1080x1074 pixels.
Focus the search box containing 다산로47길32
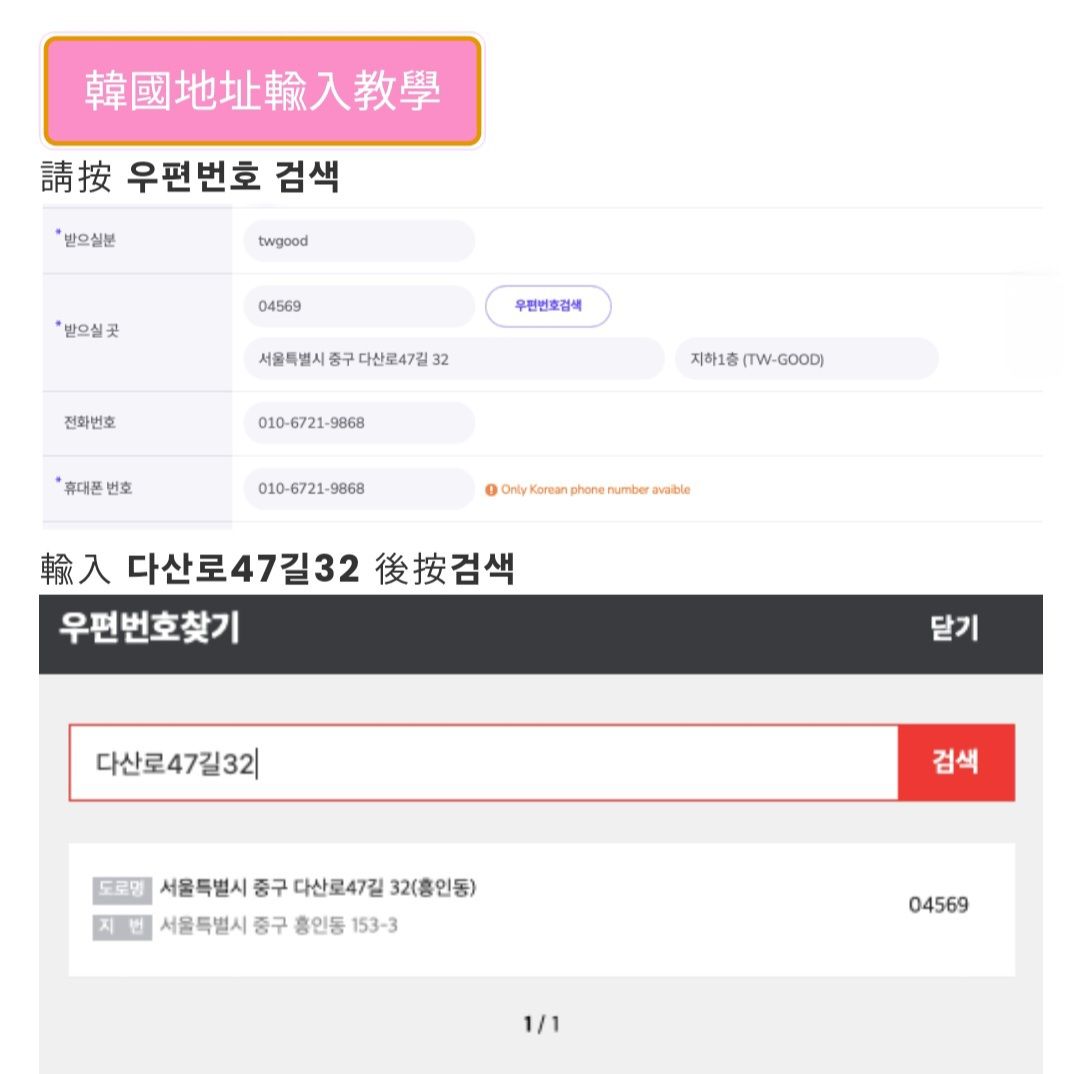point(483,764)
